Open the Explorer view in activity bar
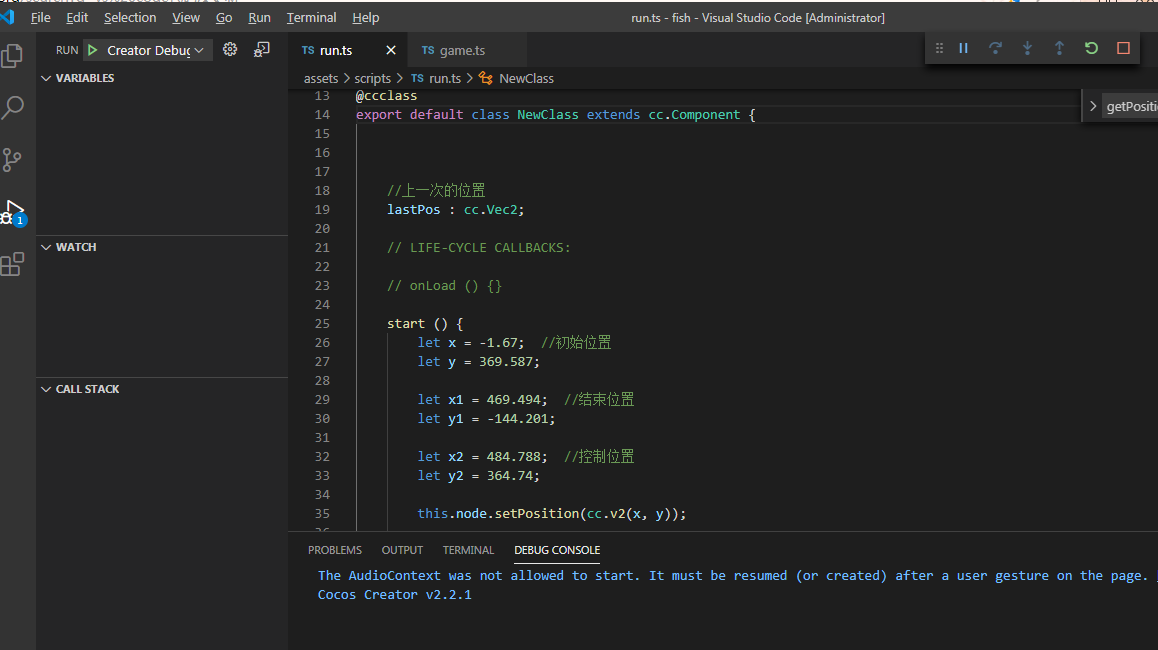The image size is (1158, 650). (13, 56)
